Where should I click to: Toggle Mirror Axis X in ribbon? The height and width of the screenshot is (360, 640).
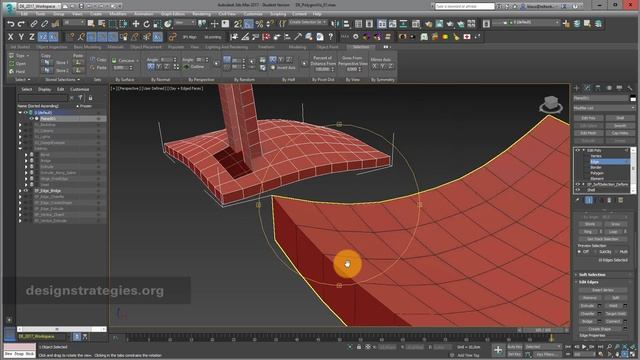(375, 66)
